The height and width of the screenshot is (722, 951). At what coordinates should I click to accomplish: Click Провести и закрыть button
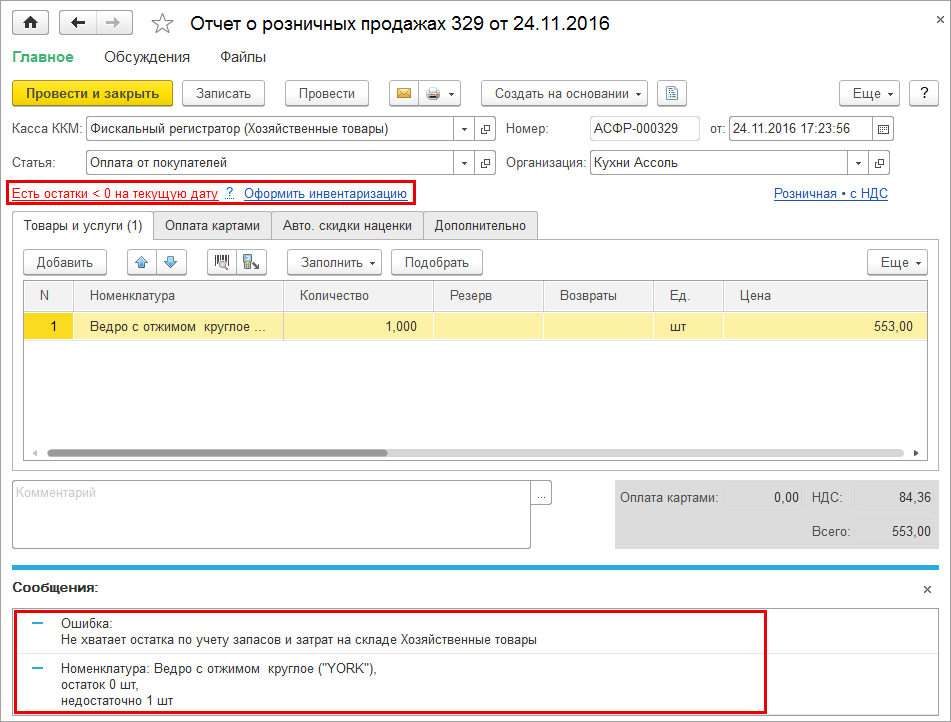pos(92,93)
